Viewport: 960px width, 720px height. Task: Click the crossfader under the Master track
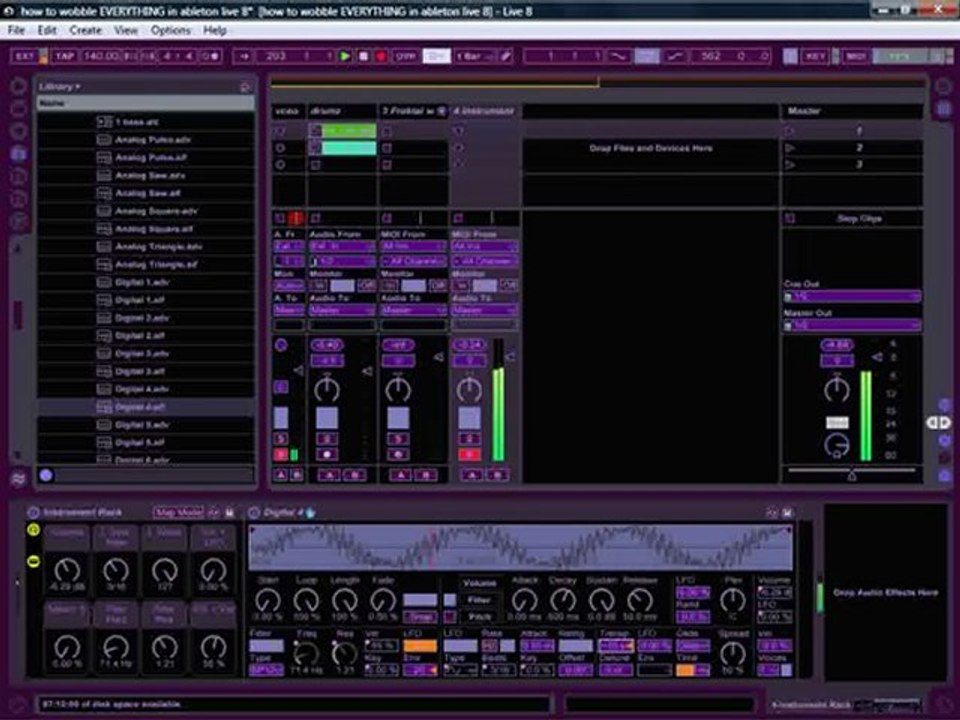(852, 473)
